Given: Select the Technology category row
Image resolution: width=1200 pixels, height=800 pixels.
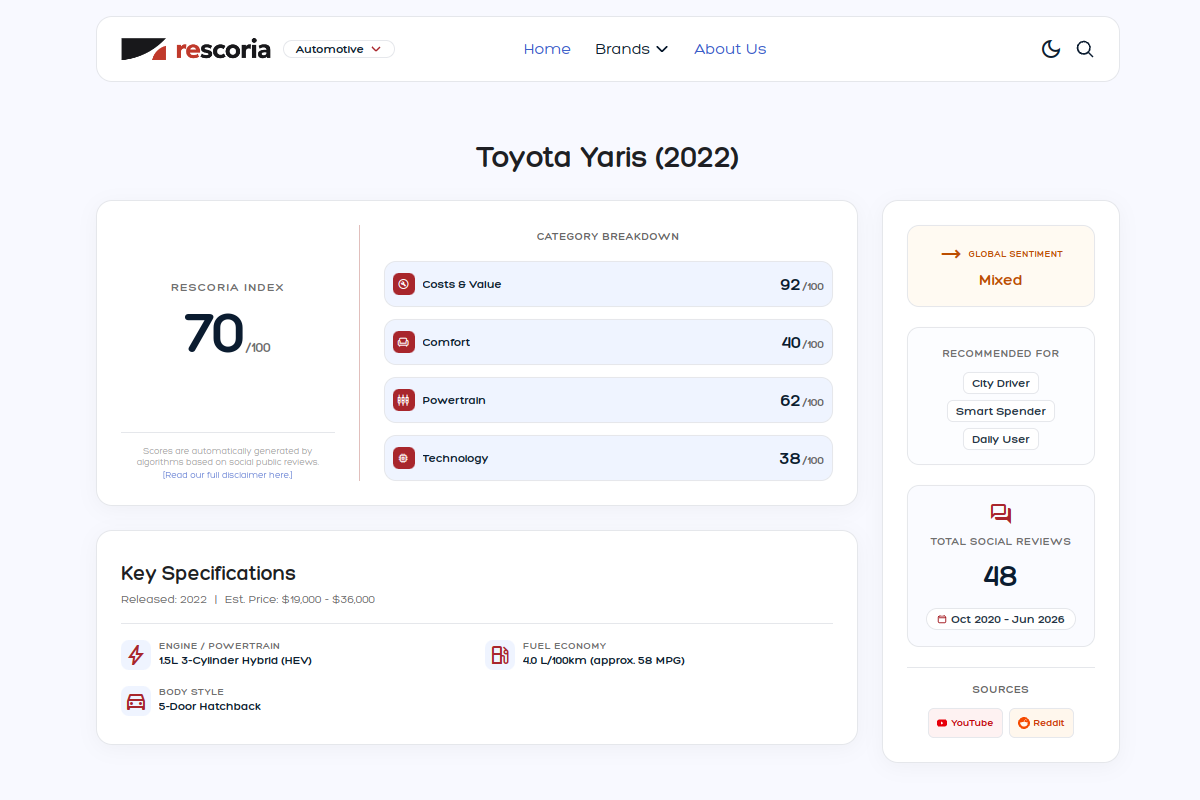Looking at the screenshot, I should (608, 458).
